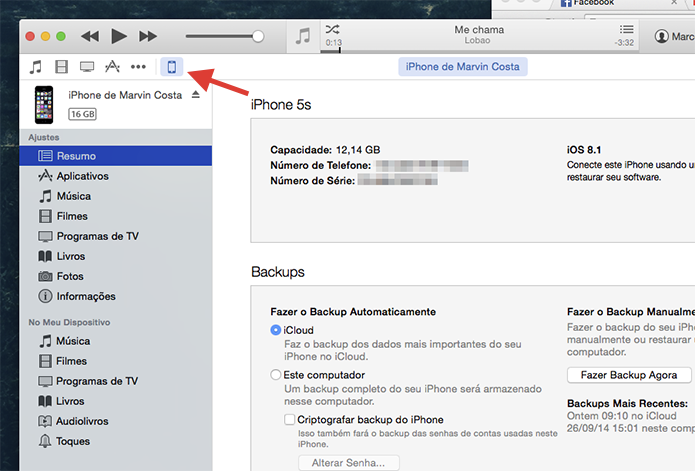The image size is (695, 471).
Task: Open Programas de TV under No Meu Dispositivo
Action: (116, 381)
